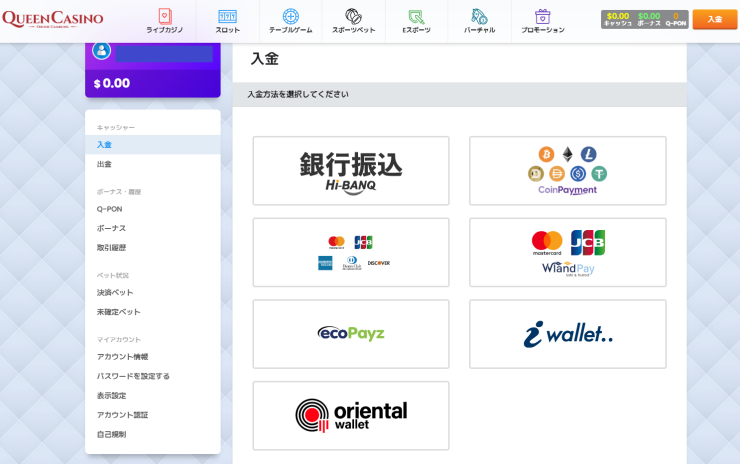Select 入金 in the cashier sidebar

click(x=153, y=144)
